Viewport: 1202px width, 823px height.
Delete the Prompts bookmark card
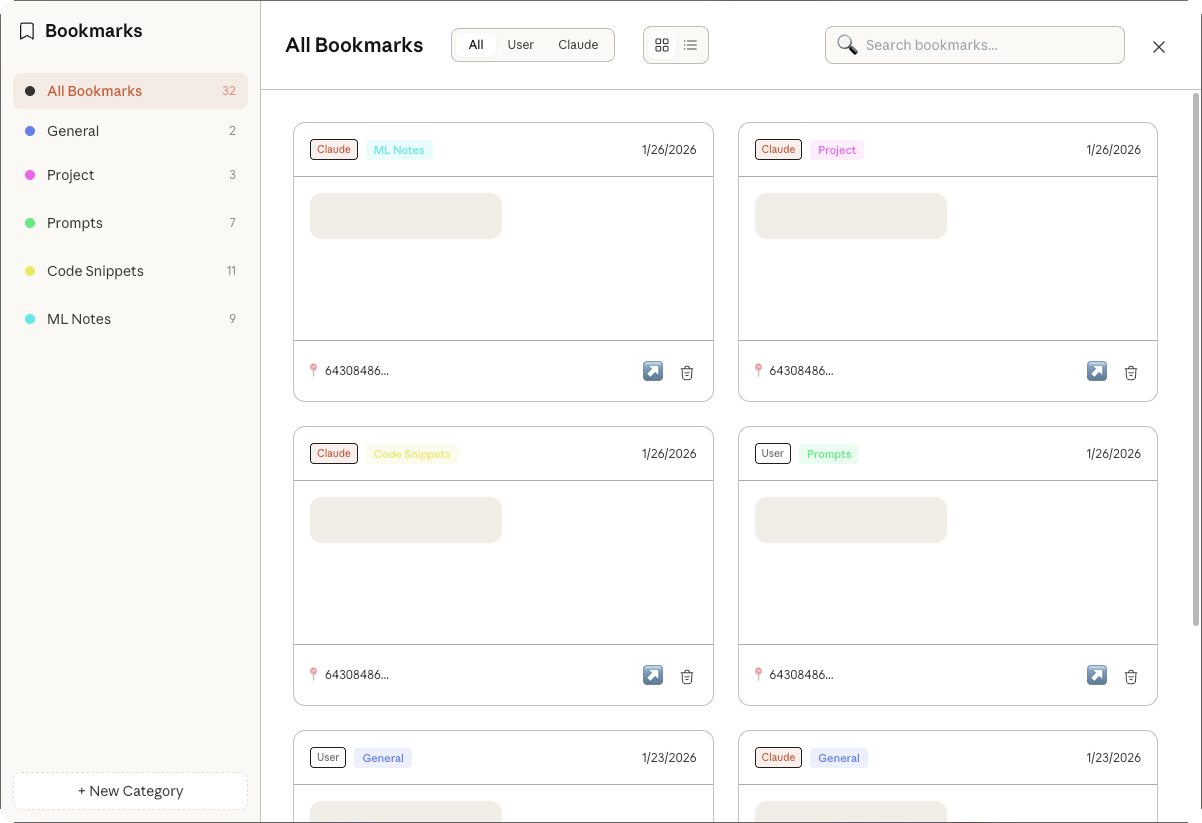(1131, 676)
